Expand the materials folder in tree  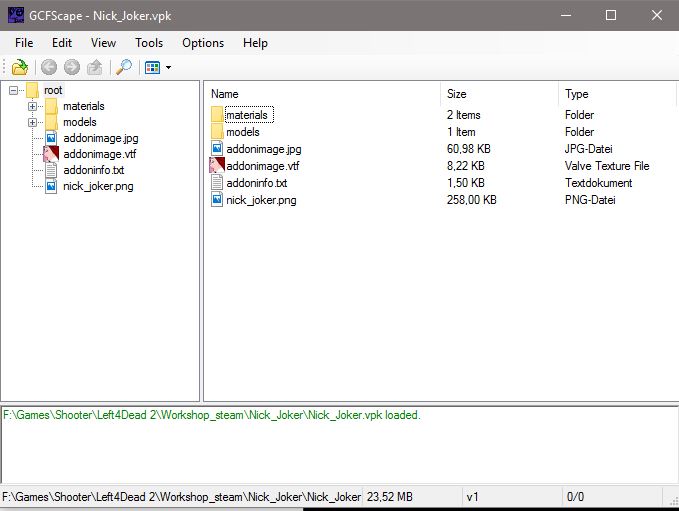(32, 106)
